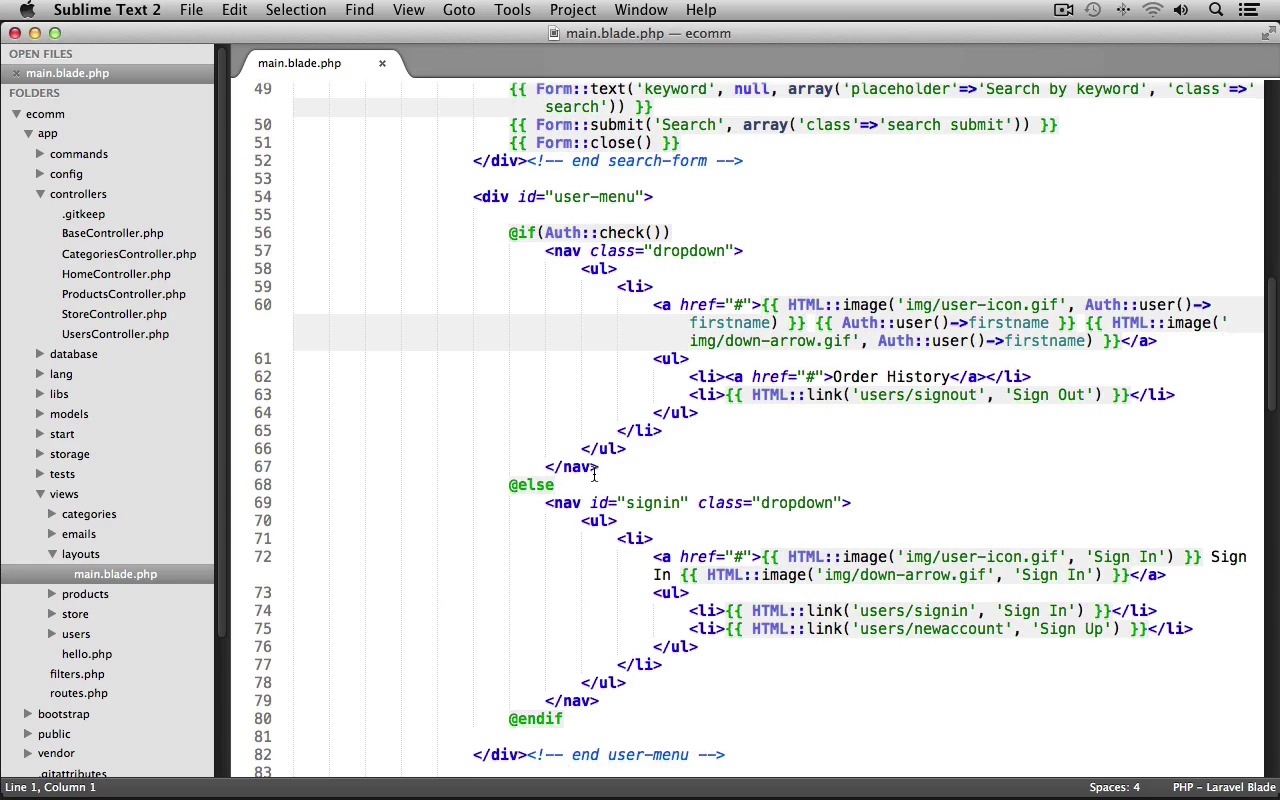
Task: Select the main.blade.php editor tab
Action: click(299, 63)
